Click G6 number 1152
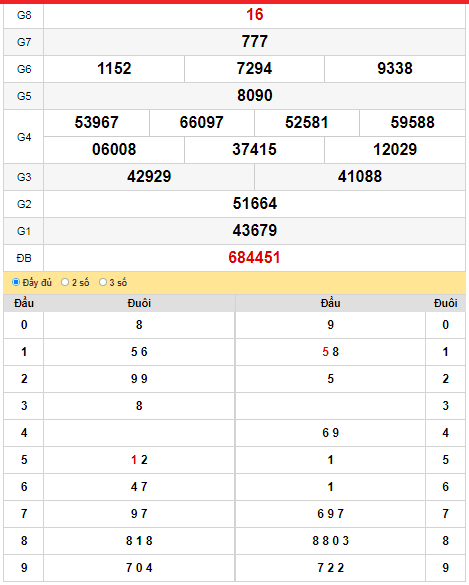This screenshot has height=585, width=469. (114, 69)
